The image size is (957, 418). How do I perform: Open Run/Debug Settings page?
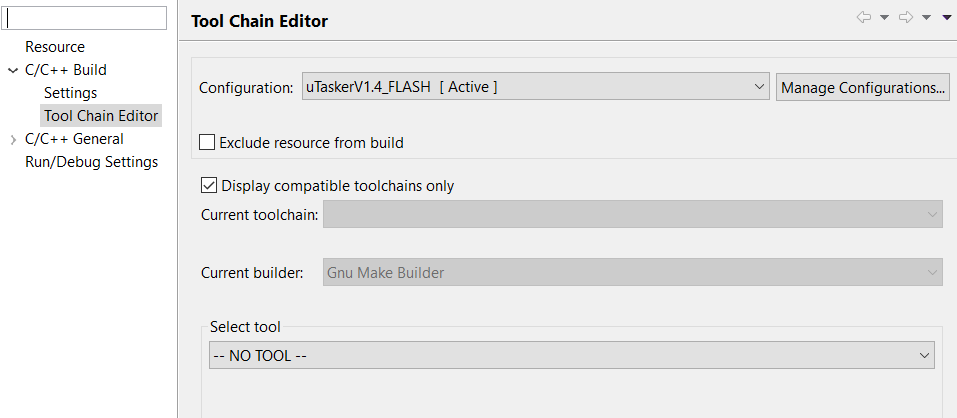[91, 162]
